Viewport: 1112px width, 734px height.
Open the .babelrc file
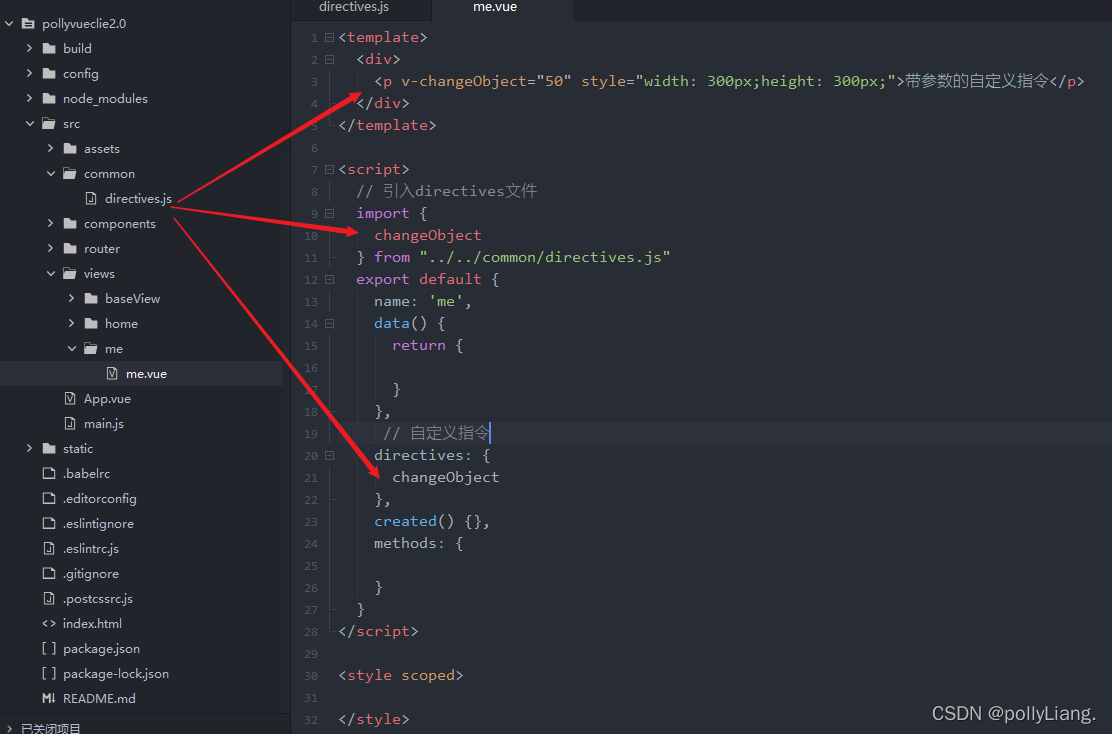(87, 474)
